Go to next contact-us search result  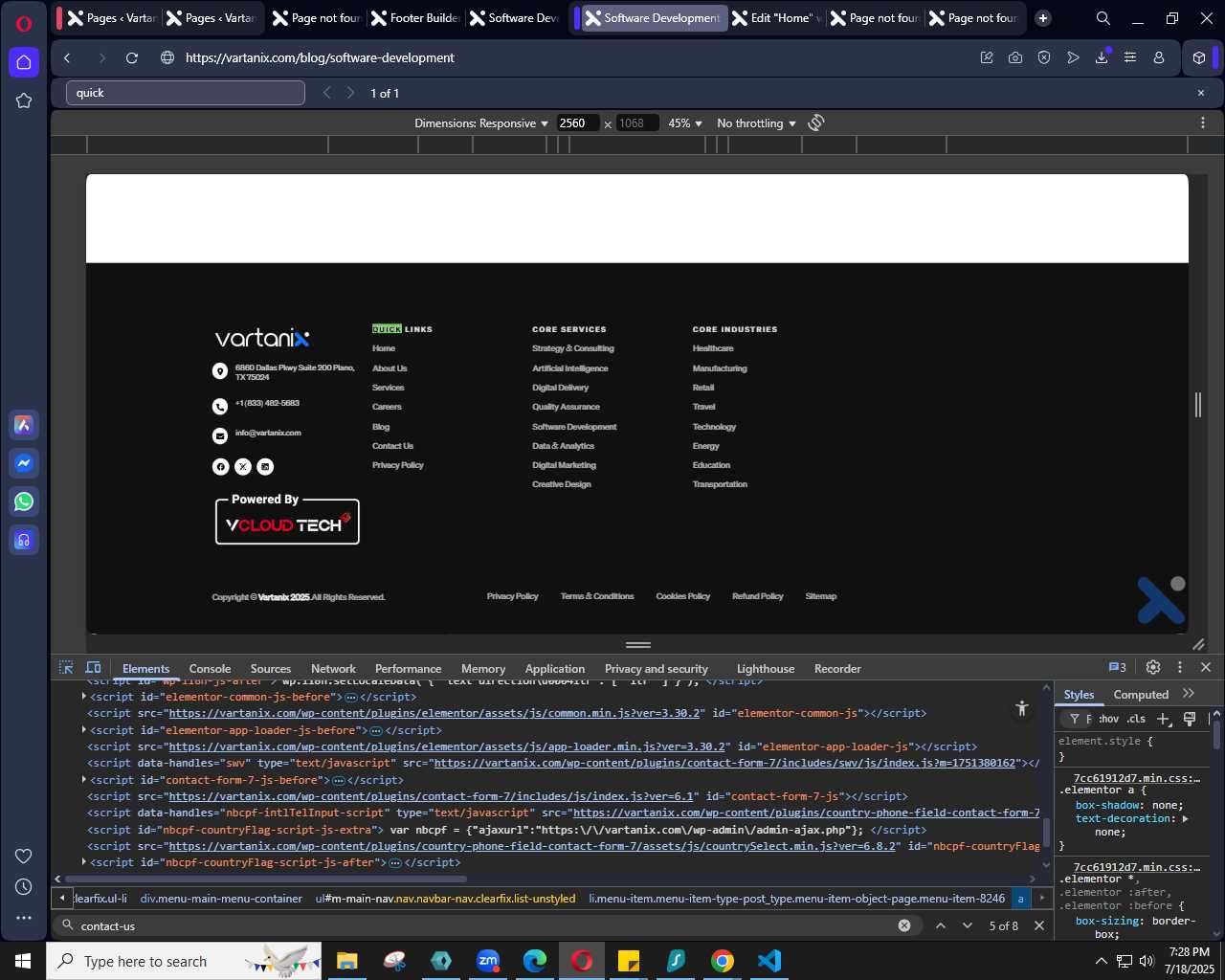click(968, 925)
